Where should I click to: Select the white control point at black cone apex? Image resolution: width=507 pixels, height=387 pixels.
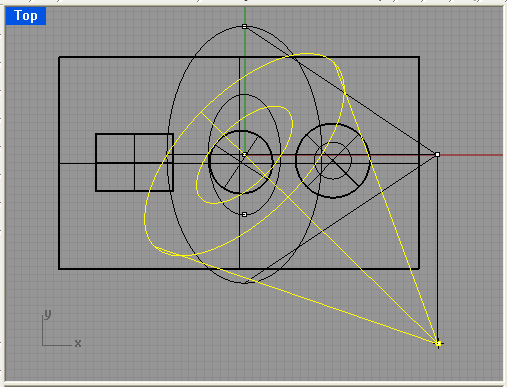pos(437,154)
